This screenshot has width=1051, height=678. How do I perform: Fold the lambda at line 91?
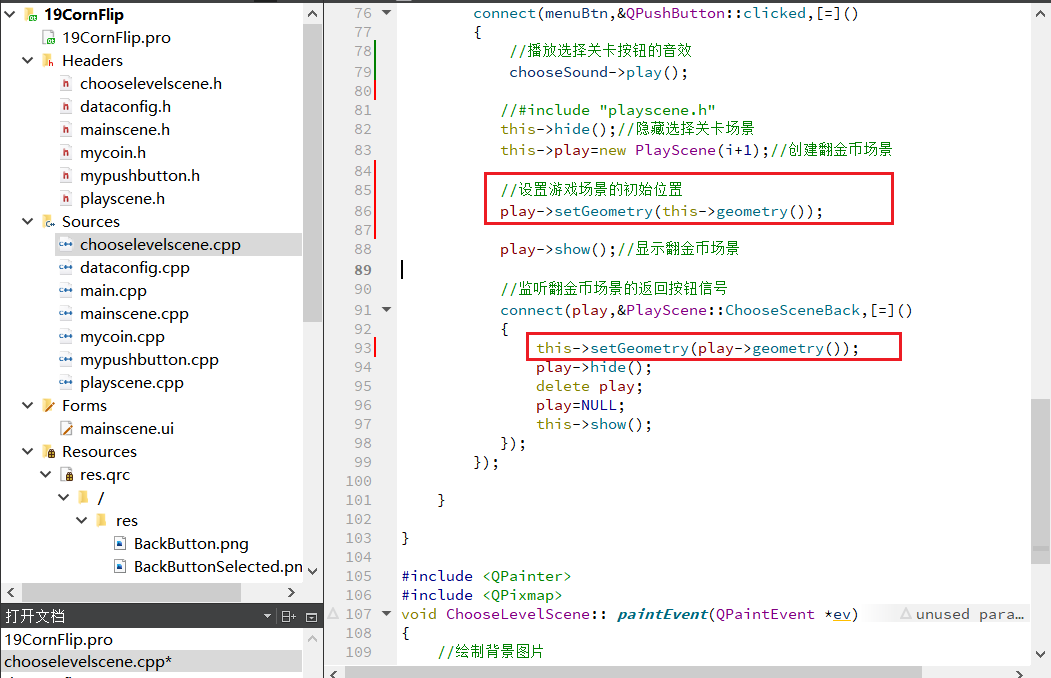(387, 310)
